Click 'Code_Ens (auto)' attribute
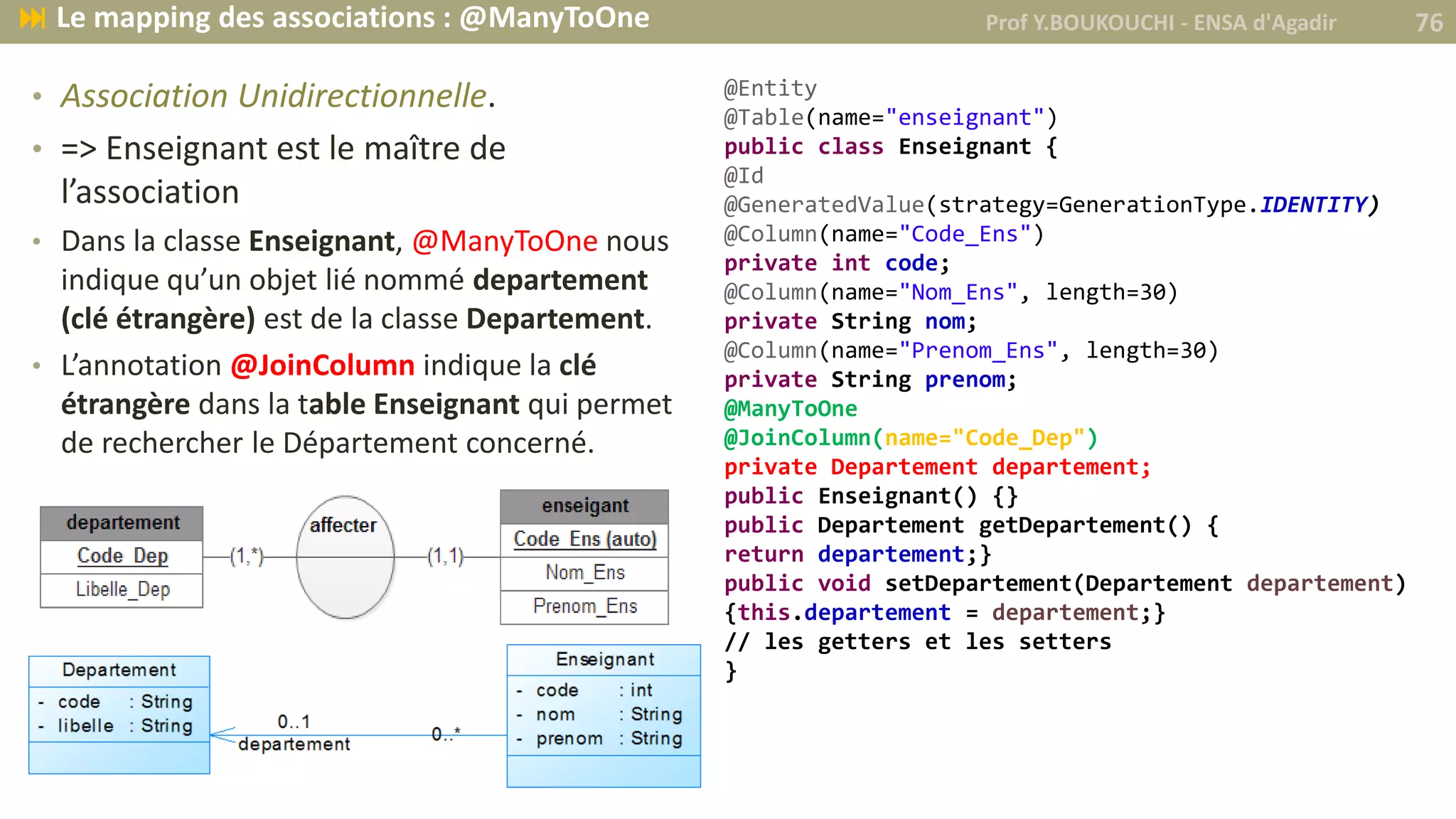Screen dimensions: 1456x819 coord(584,540)
